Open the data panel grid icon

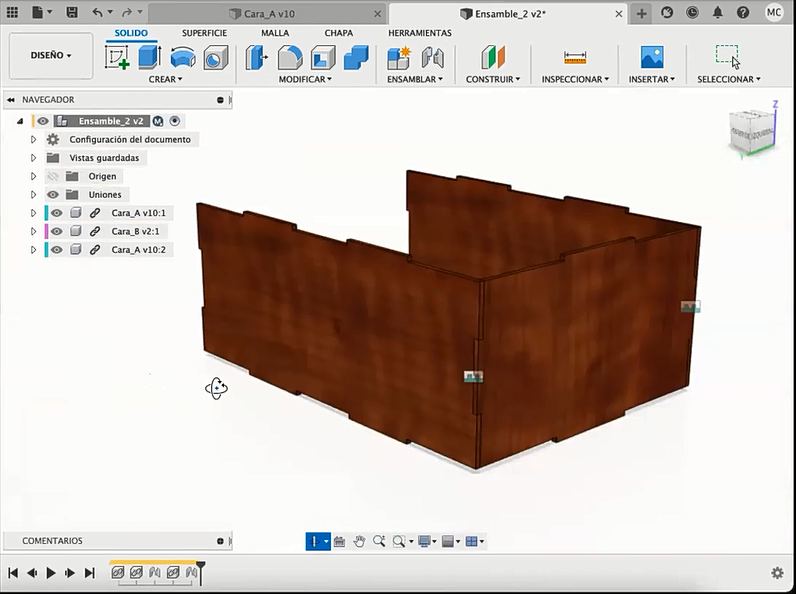(12, 13)
